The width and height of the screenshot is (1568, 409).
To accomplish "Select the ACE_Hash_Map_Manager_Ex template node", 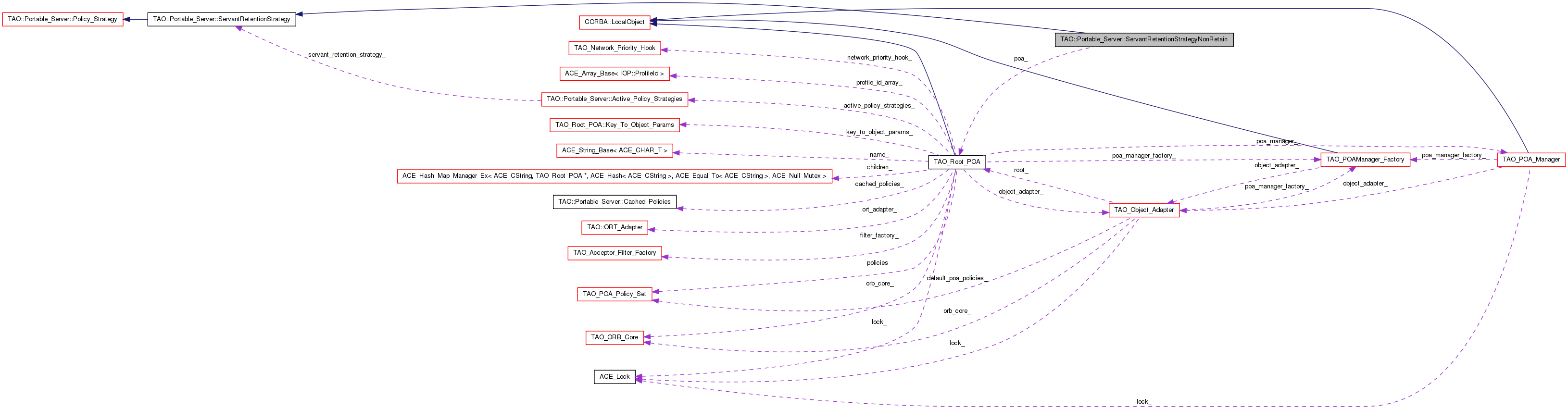I will click(x=614, y=176).
